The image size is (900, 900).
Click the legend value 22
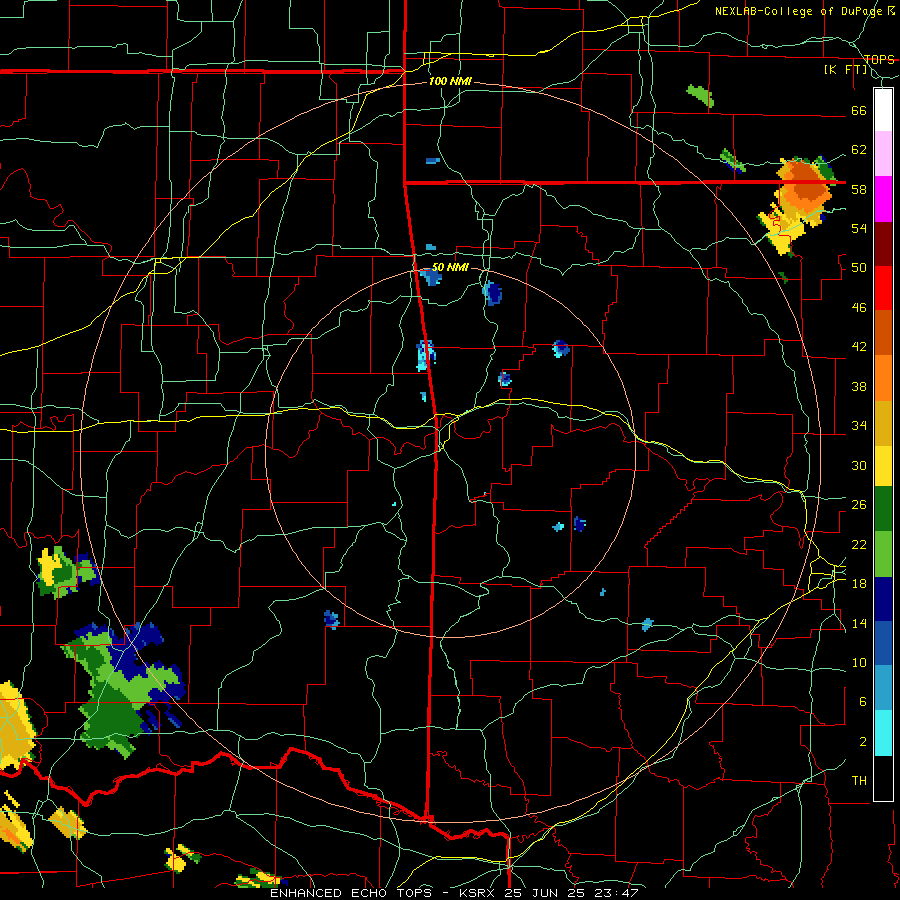coord(859,544)
